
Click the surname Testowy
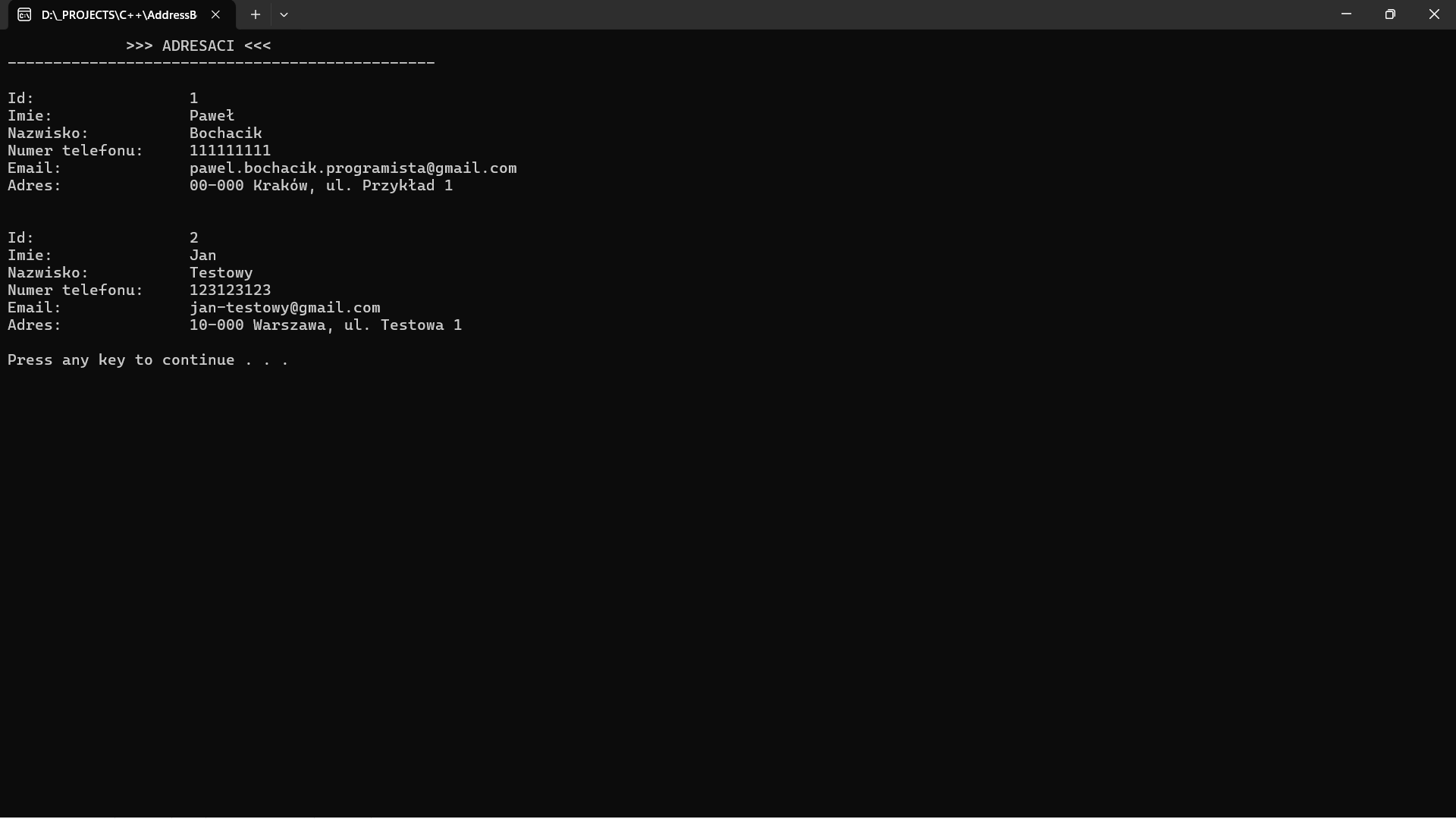pyautogui.click(x=221, y=273)
